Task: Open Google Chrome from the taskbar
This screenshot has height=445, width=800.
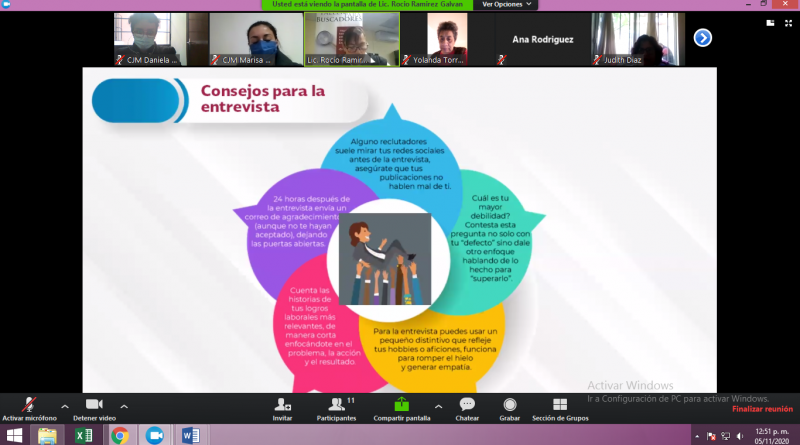Action: pos(119,435)
